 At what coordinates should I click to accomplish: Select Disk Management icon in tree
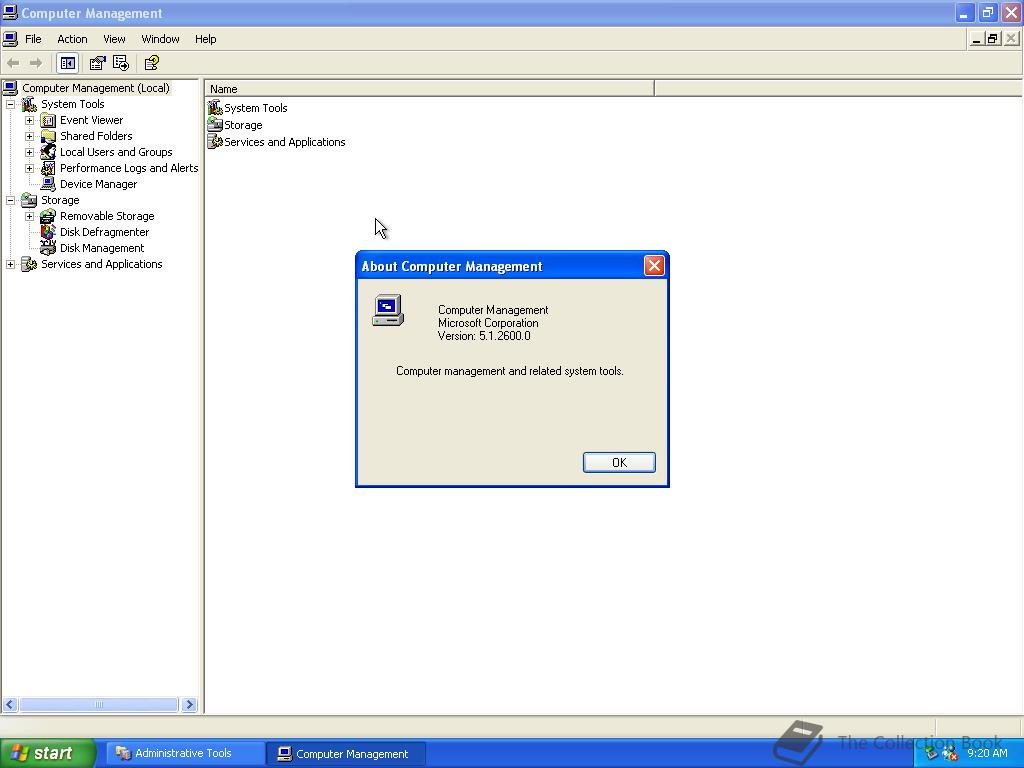(48, 248)
